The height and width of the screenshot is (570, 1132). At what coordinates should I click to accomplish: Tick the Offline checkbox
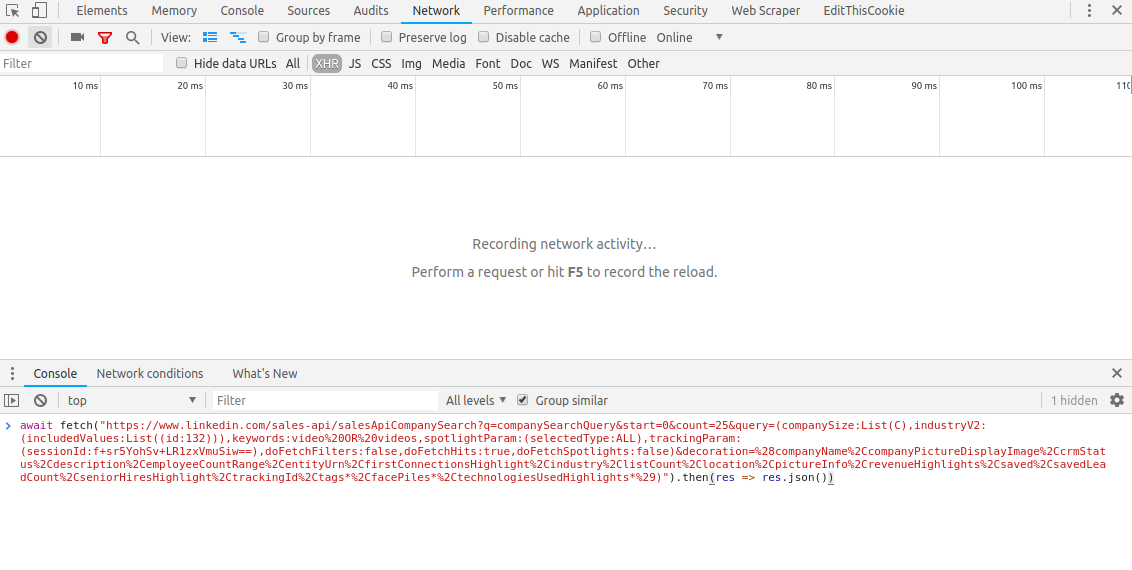(596, 37)
